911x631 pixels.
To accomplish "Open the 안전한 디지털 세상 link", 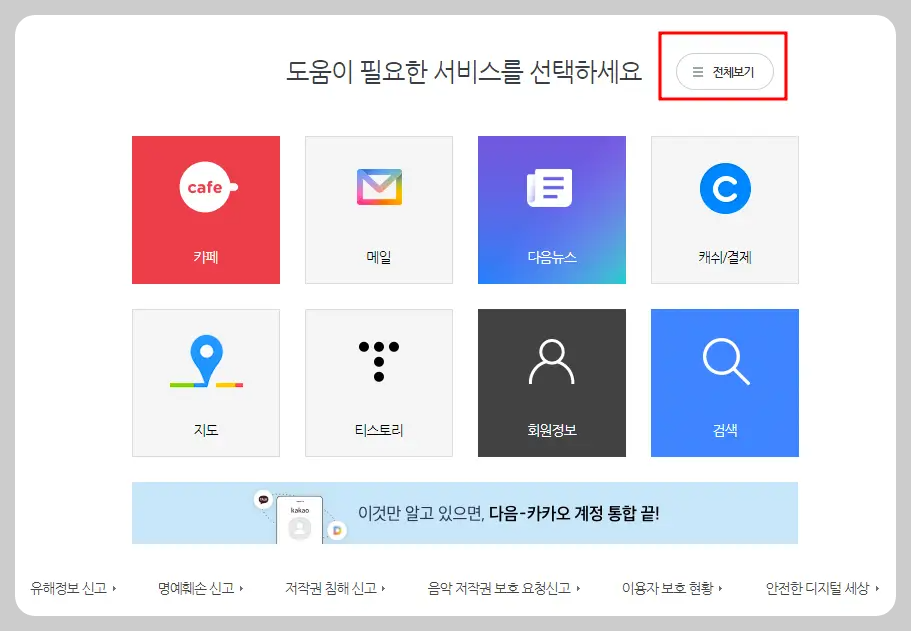I will (823, 589).
